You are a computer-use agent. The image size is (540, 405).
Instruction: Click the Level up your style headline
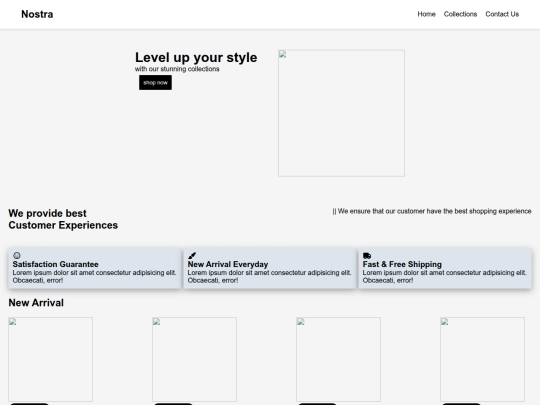pos(196,57)
